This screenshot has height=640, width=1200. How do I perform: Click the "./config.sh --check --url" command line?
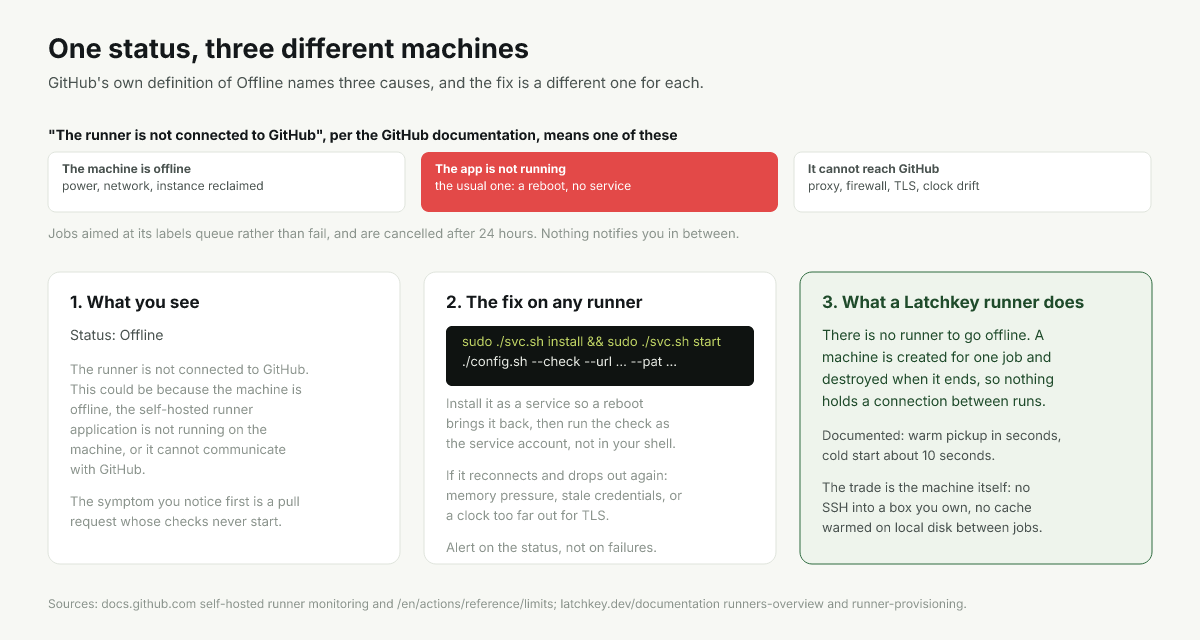(569, 362)
